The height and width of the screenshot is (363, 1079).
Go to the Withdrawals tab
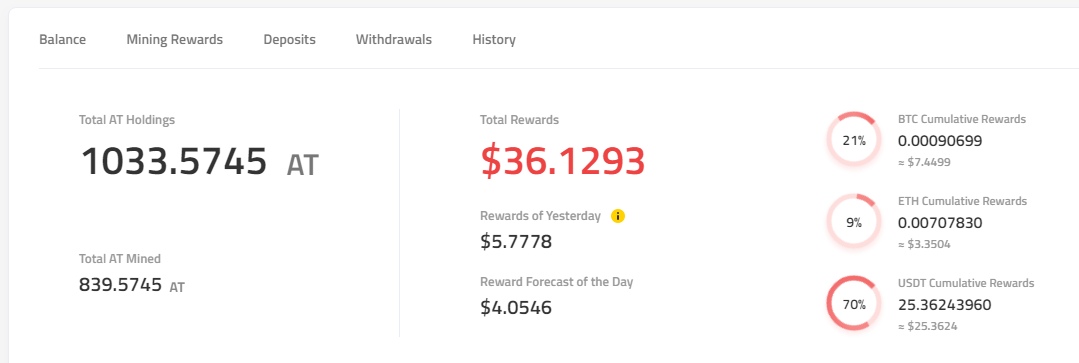click(394, 39)
